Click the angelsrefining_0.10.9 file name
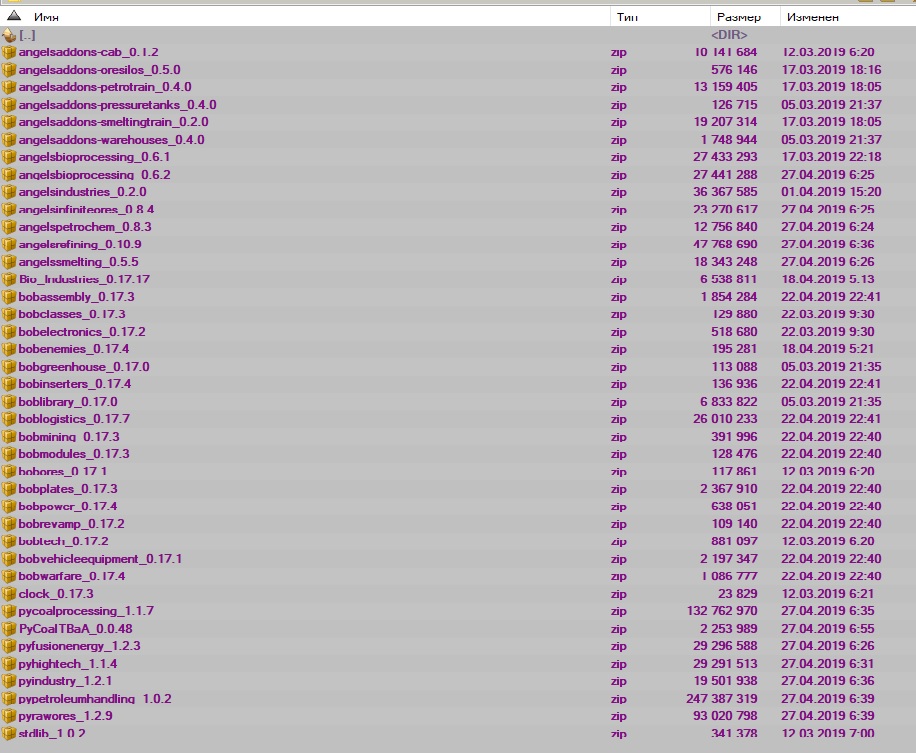Viewport: 916px width, 753px height. point(80,244)
